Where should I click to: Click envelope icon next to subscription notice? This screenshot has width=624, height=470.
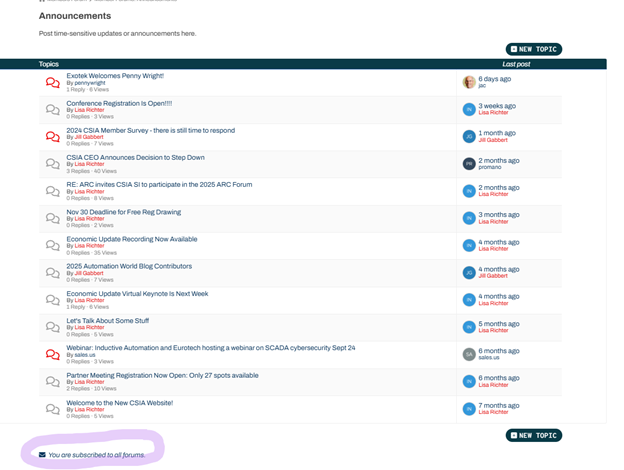[x=42, y=455]
